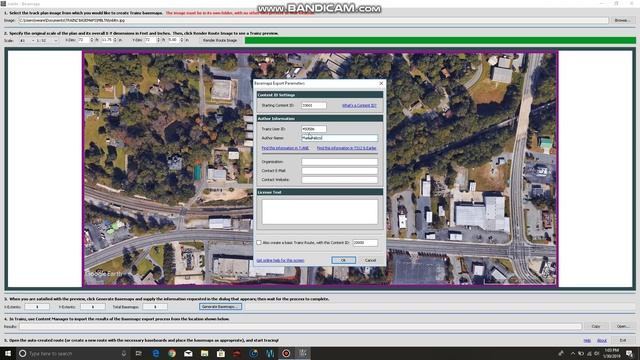This screenshot has width=640, height=360.
Task: Close the Basemapz Export Parameters dialog
Action: pyautogui.click(x=381, y=83)
